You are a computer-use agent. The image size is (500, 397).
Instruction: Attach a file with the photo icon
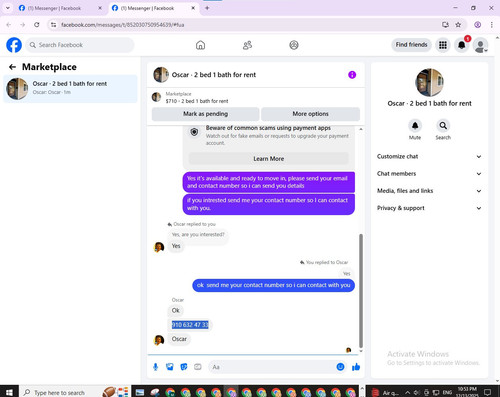tap(170, 367)
